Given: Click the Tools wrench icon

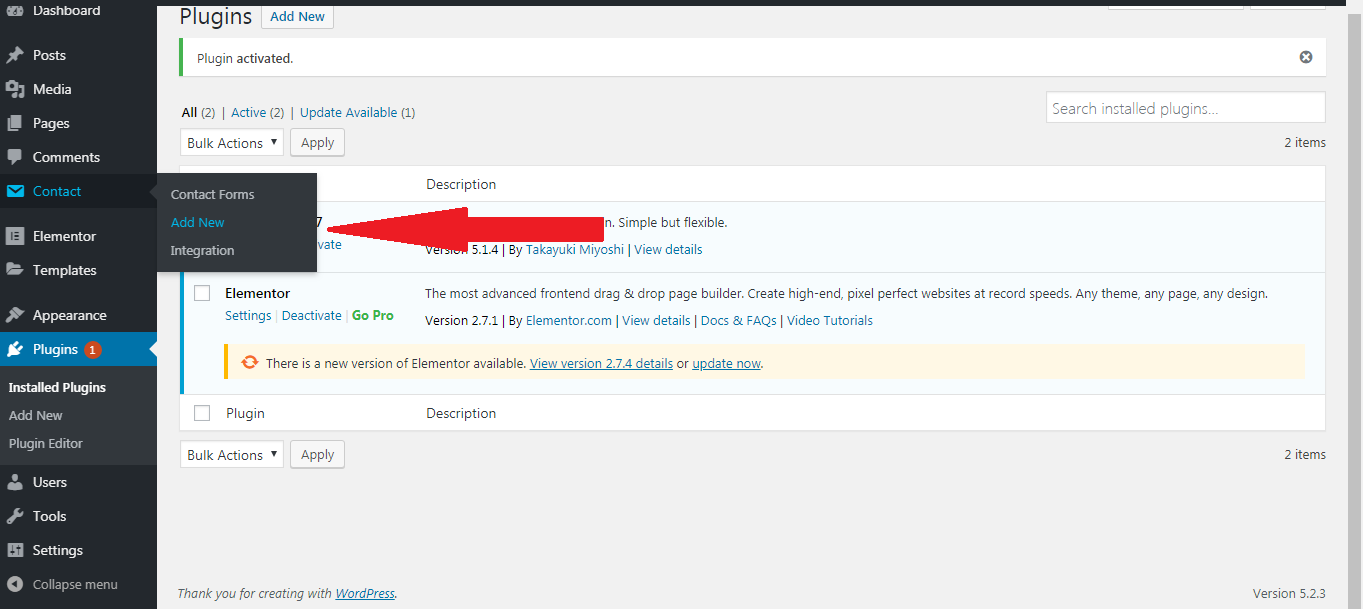Looking at the screenshot, I should [x=15, y=516].
